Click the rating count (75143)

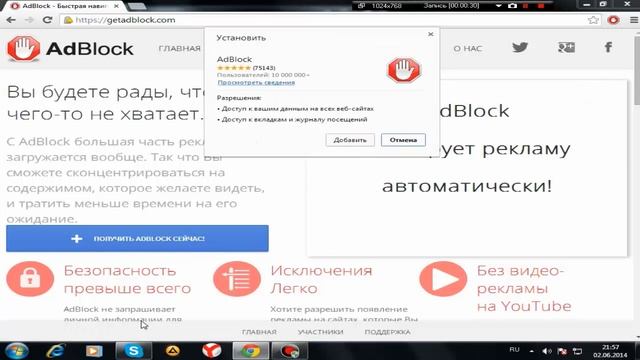pyautogui.click(x=264, y=68)
